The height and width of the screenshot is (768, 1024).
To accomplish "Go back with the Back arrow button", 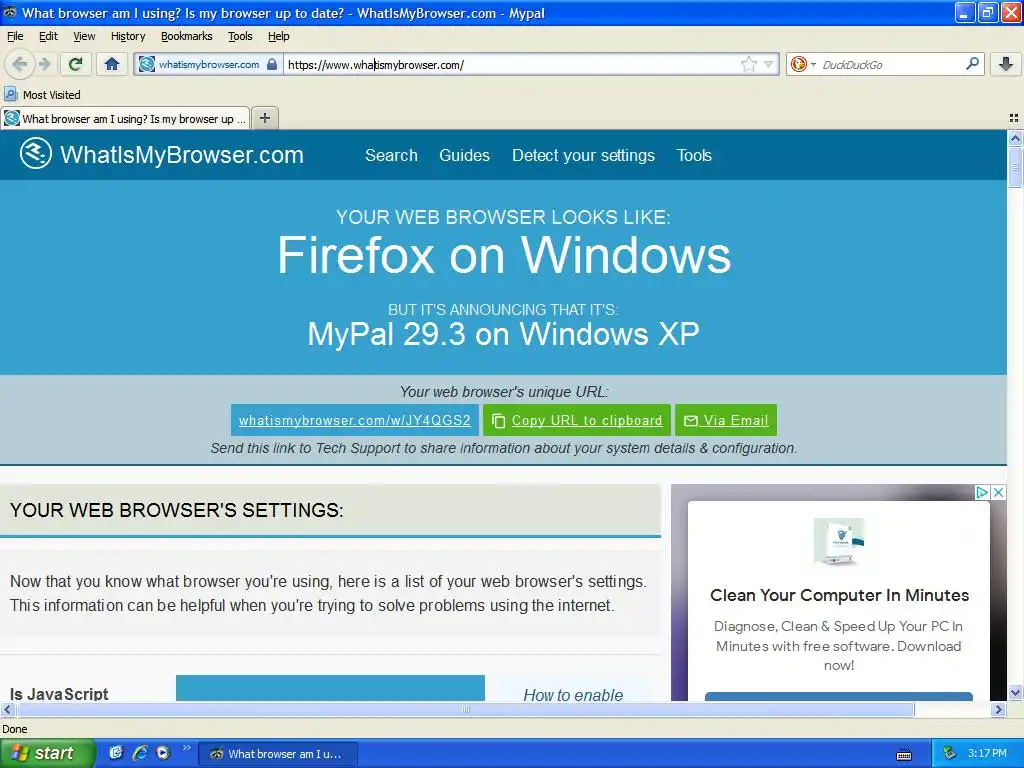I will coord(20,64).
